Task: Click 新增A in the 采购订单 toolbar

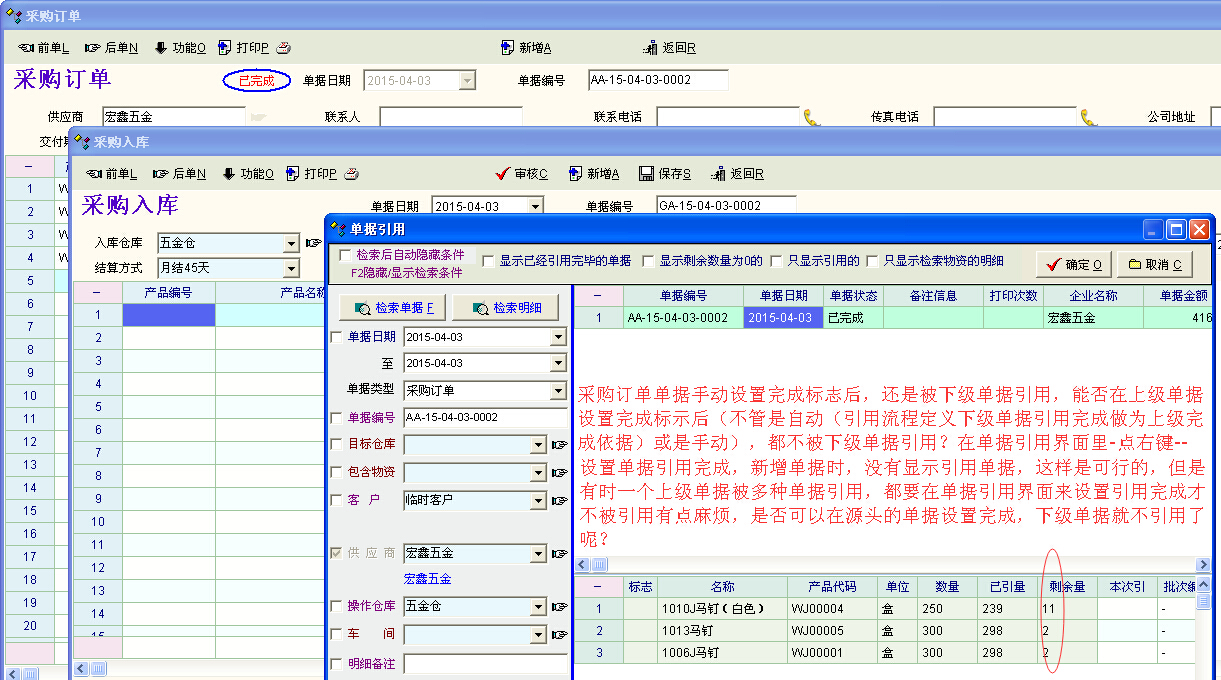Action: pyautogui.click(x=526, y=48)
